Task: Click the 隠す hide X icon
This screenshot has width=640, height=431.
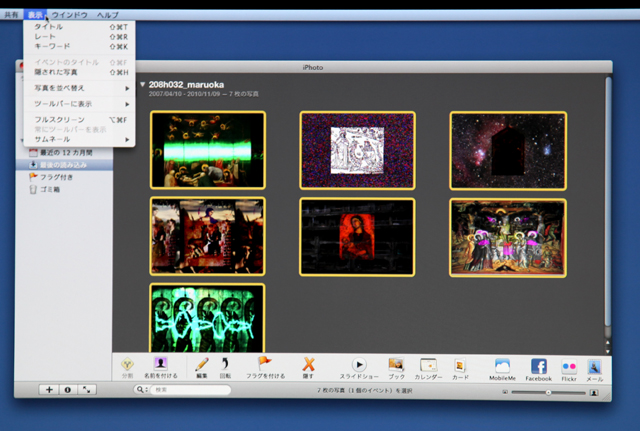Action: pos(309,364)
